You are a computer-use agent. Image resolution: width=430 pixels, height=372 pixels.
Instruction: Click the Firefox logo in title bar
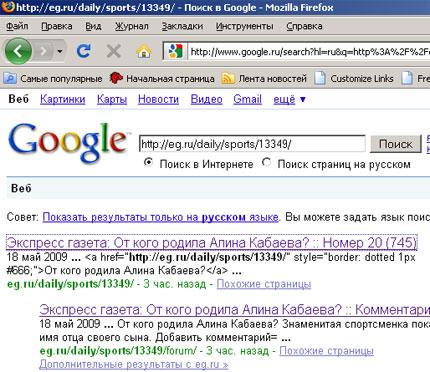[x=7, y=7]
